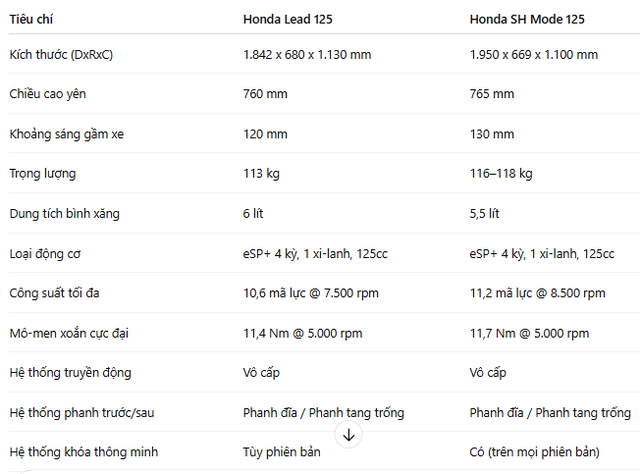Screen dimensions: 640x474
Task: Select the "Honda SH Mode 125" column header
Action: 527,18
